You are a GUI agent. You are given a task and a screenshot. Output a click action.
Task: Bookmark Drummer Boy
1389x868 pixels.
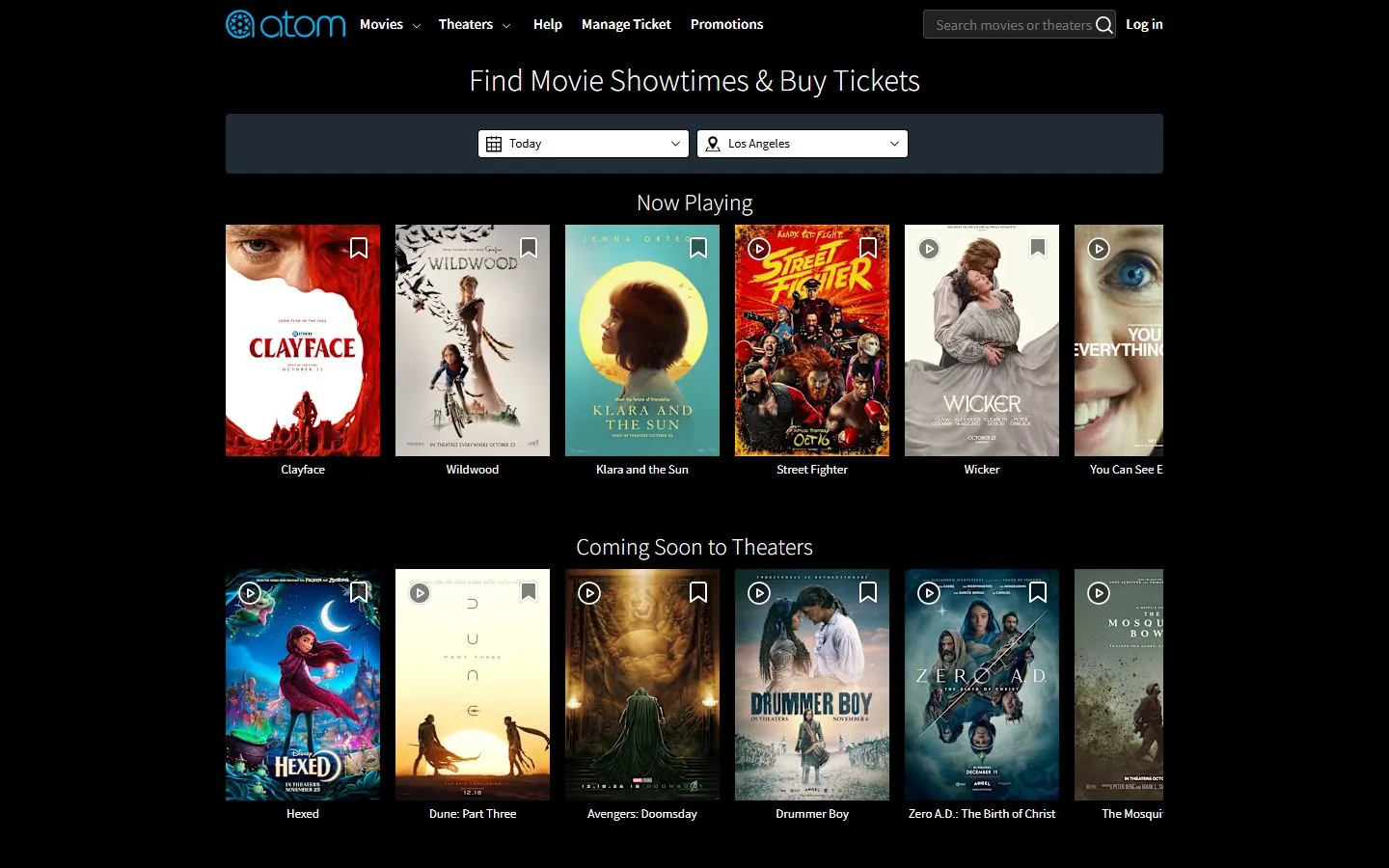coord(868,592)
